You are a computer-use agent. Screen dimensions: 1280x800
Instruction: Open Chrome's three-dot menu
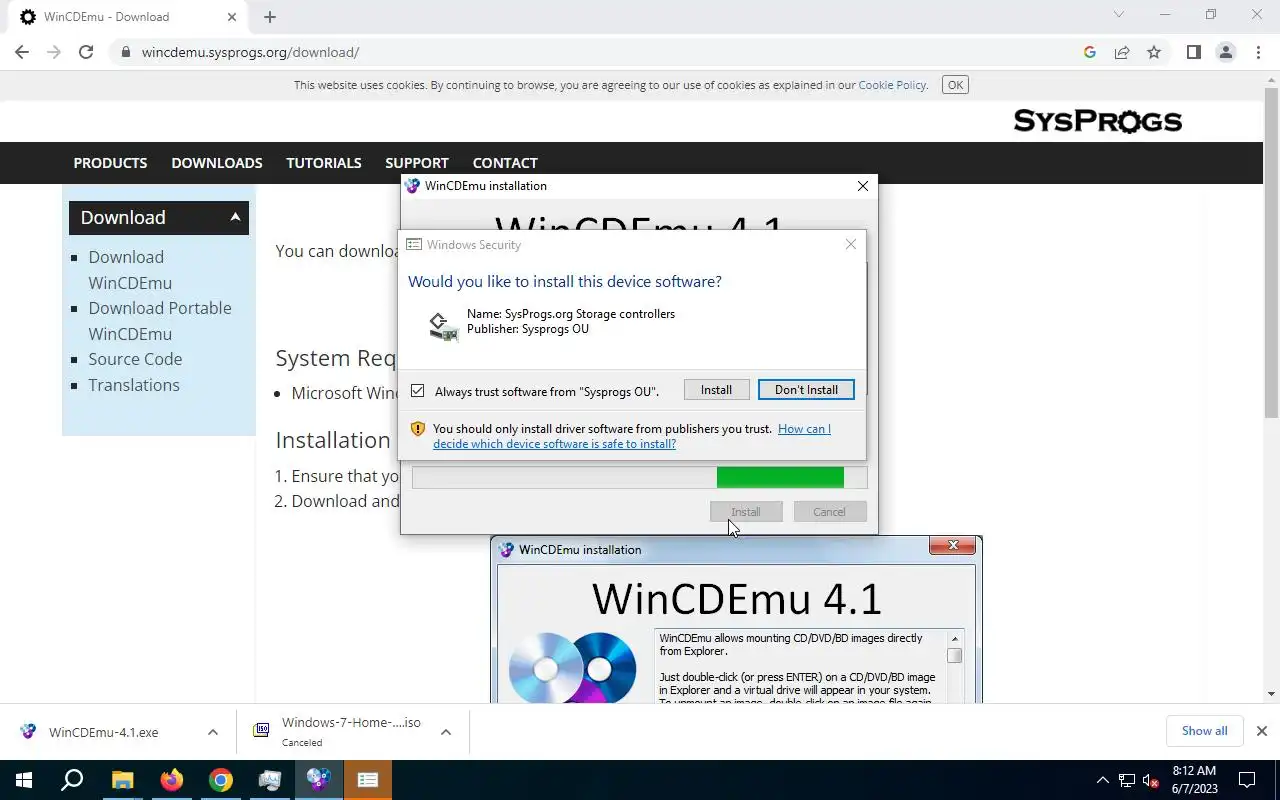[x=1258, y=52]
